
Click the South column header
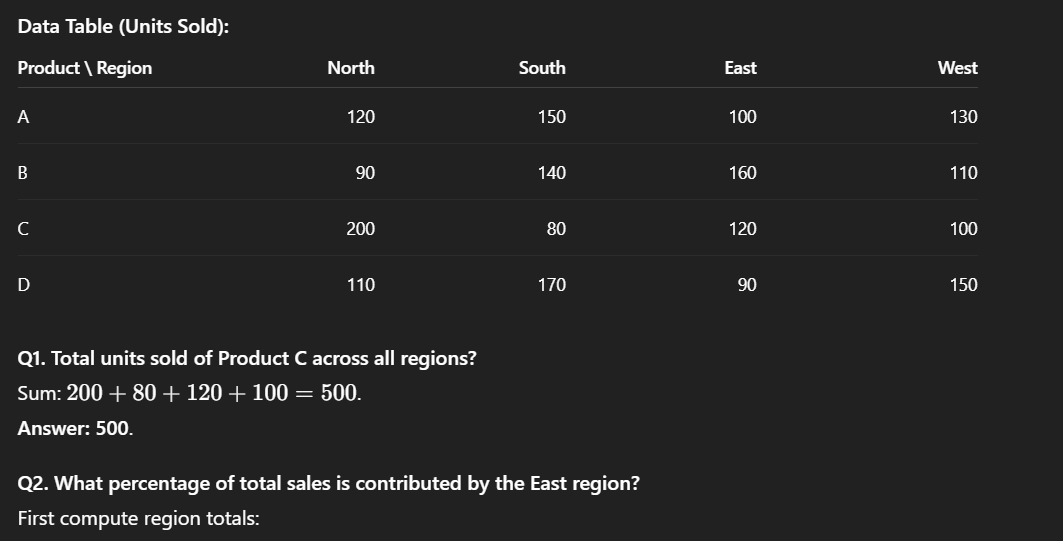point(542,68)
